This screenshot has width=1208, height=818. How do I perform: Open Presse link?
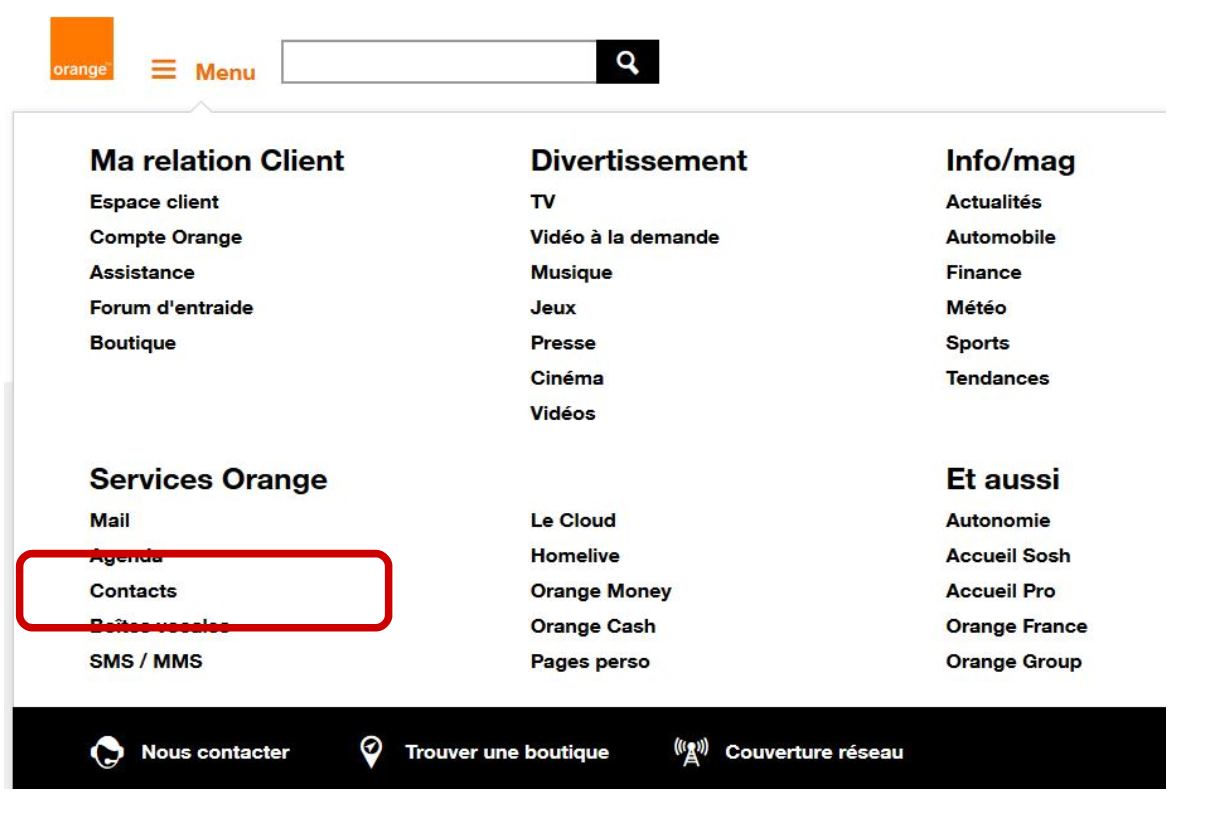click(x=563, y=343)
